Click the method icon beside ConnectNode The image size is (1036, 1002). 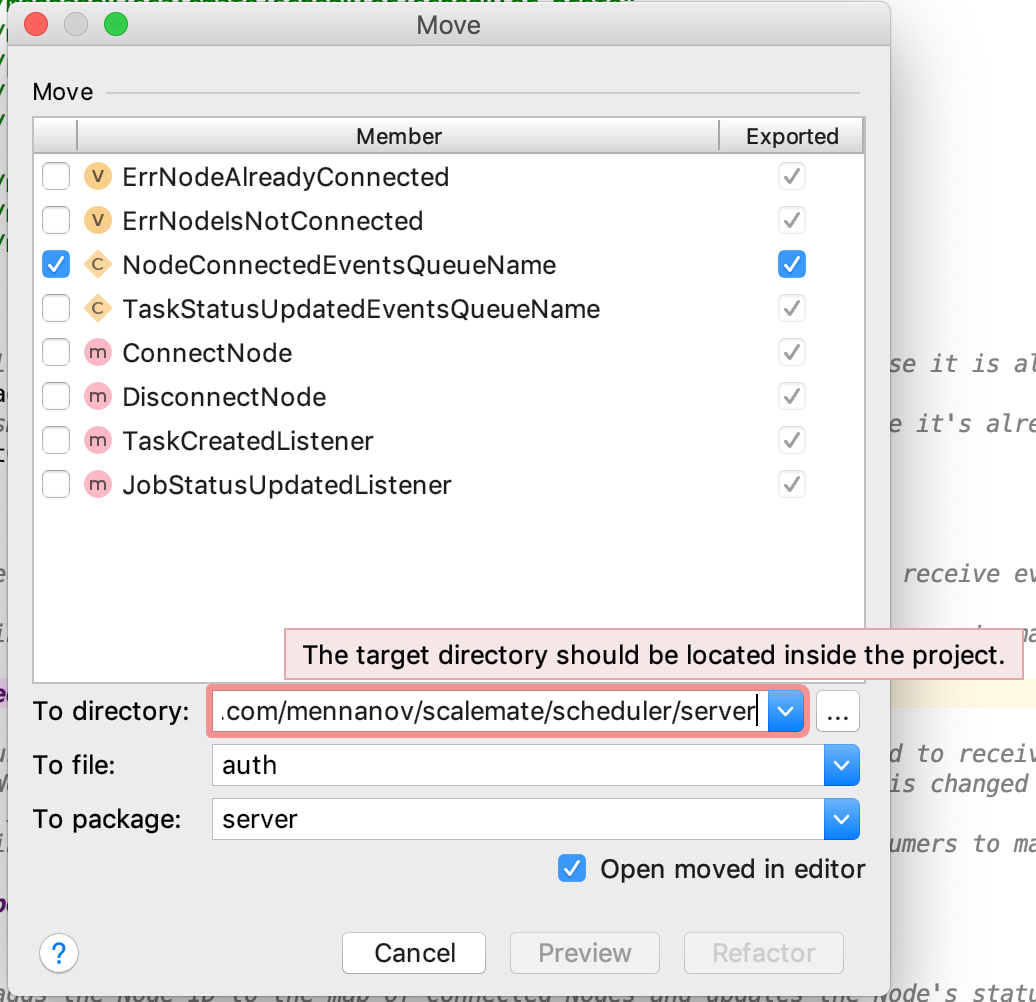point(98,352)
